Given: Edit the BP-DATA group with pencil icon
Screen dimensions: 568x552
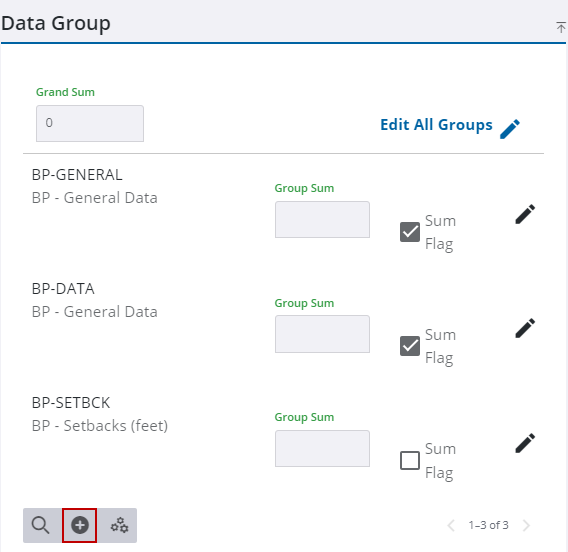Looking at the screenshot, I should tap(525, 329).
